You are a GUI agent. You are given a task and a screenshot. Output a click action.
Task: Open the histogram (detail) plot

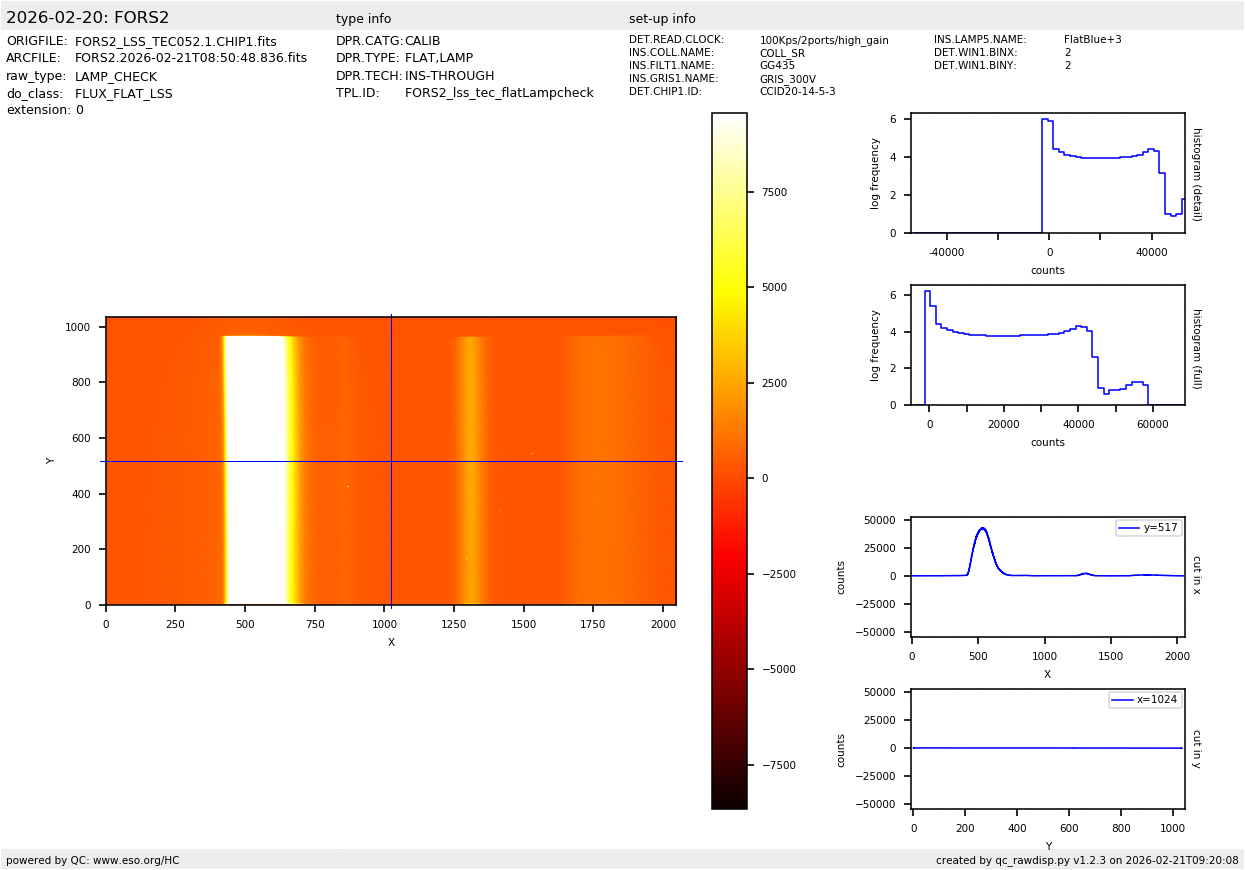click(x=1047, y=173)
